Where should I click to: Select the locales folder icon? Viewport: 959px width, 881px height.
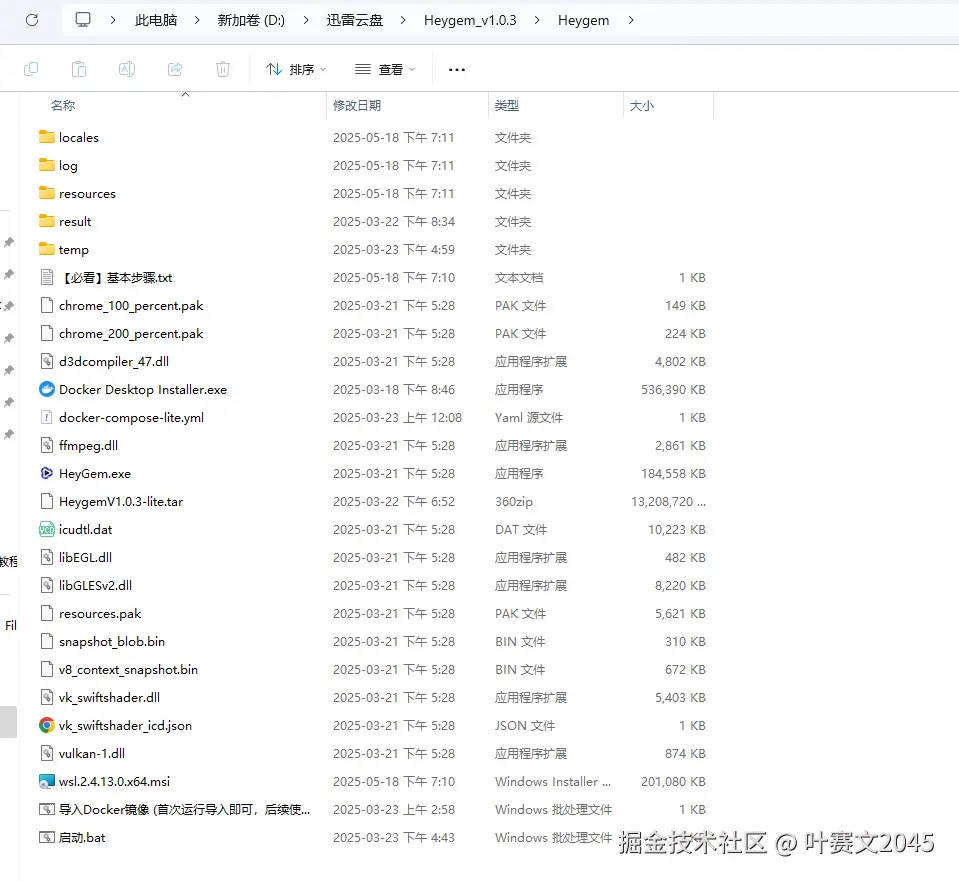pos(47,137)
